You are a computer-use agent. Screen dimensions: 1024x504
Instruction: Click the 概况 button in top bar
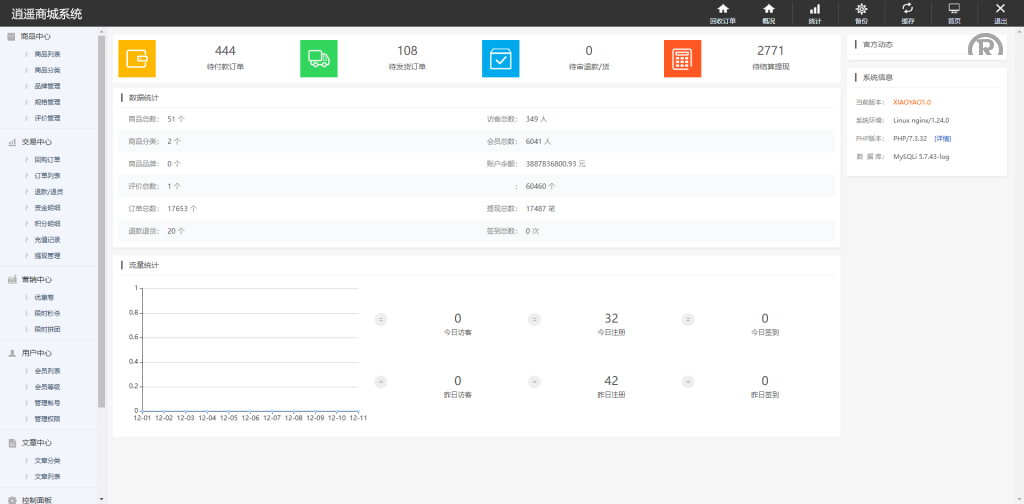768,13
